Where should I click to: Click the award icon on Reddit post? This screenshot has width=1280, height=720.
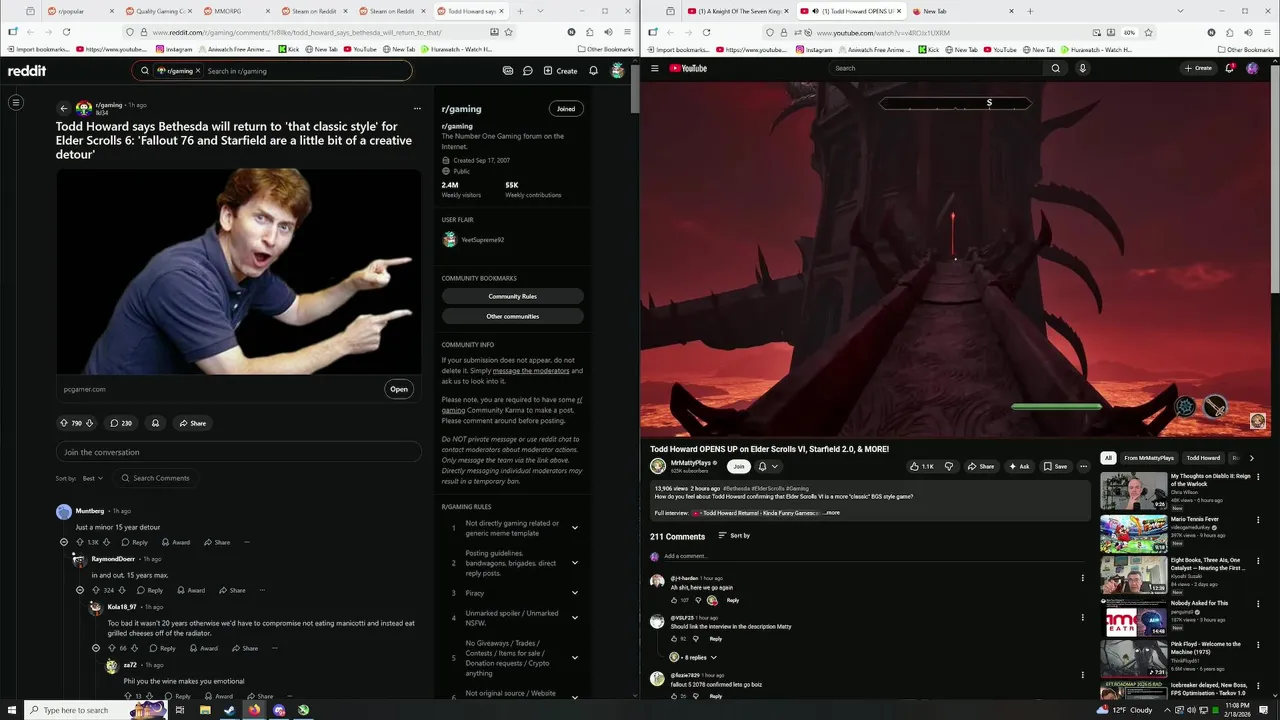coord(155,423)
